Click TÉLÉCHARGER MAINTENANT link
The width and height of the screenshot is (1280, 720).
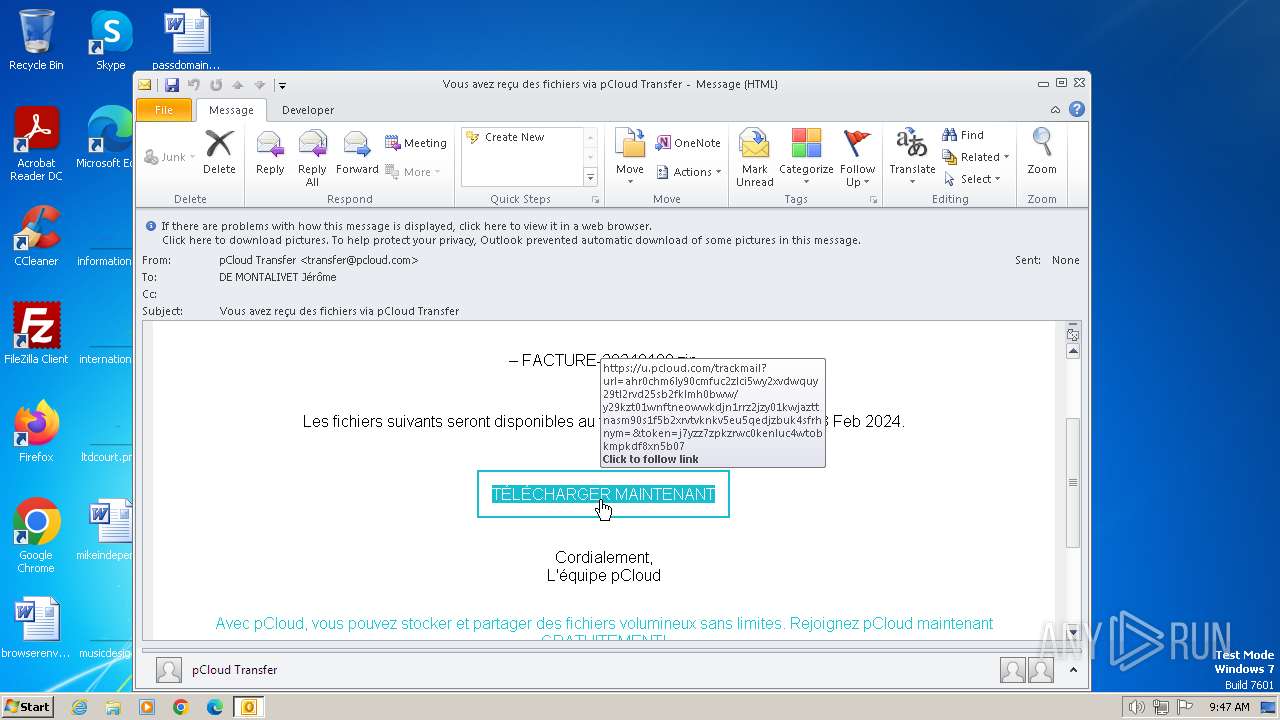(603, 494)
